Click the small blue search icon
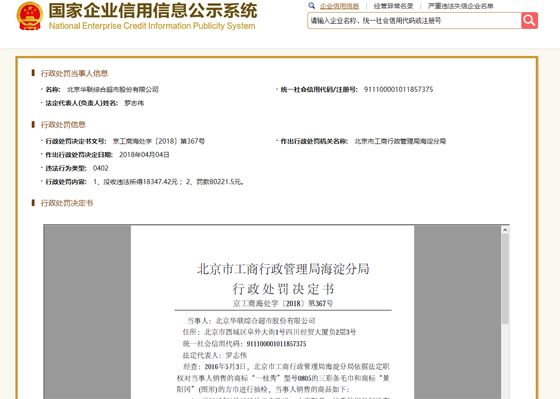This screenshot has height=399, width=560. pyautogui.click(x=311, y=6)
